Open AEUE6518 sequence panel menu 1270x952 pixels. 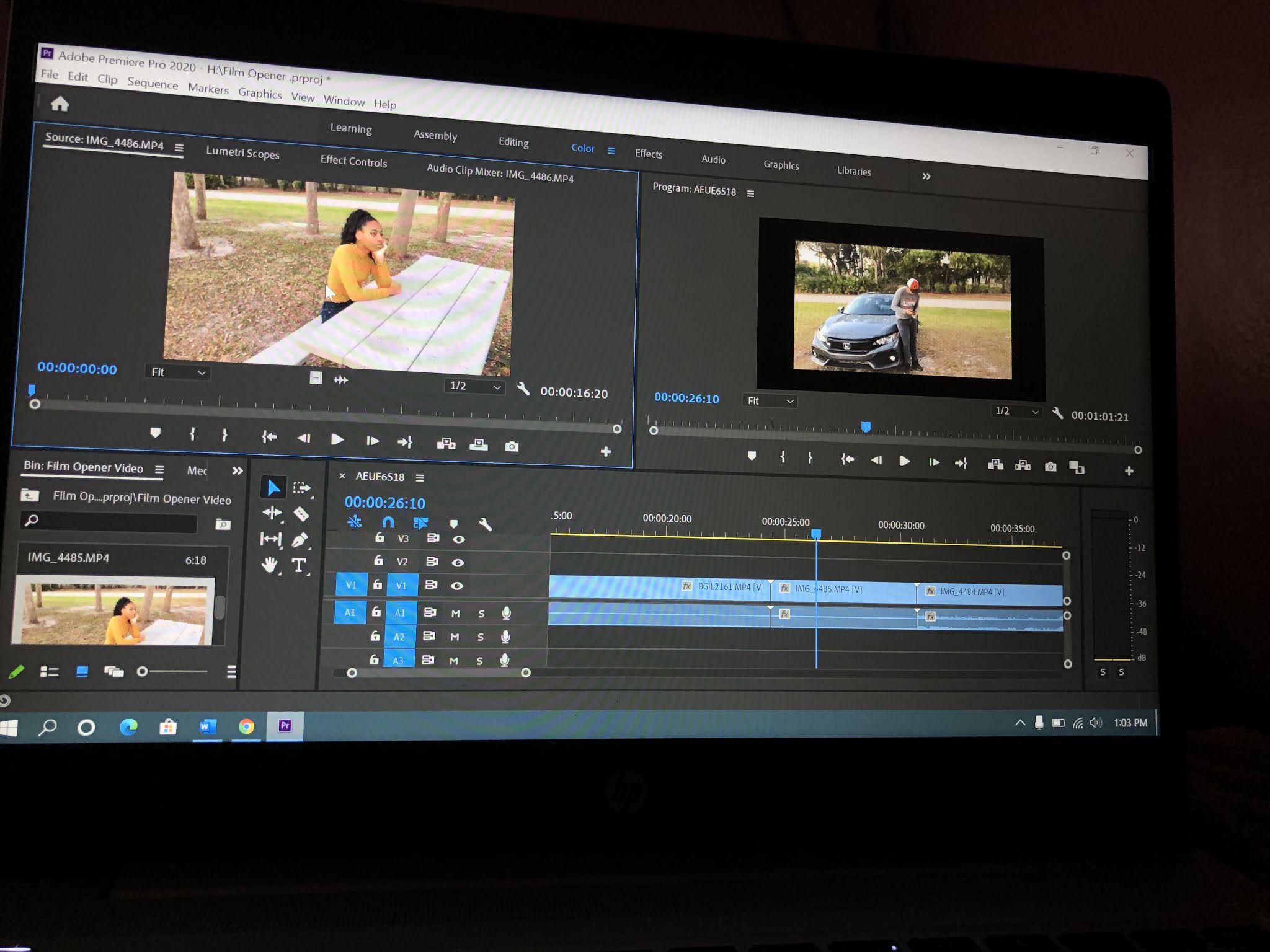[420, 478]
